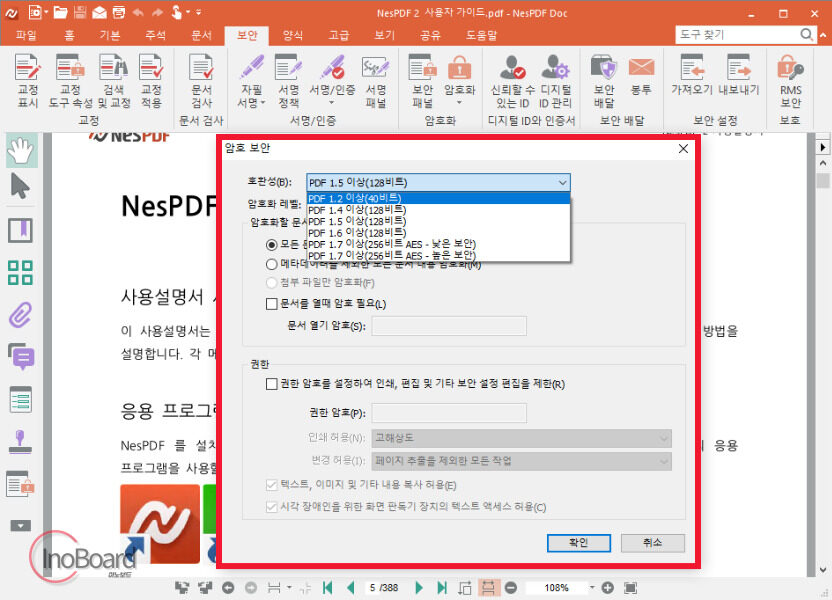Open 보안 패널 security panel

pos(422,81)
